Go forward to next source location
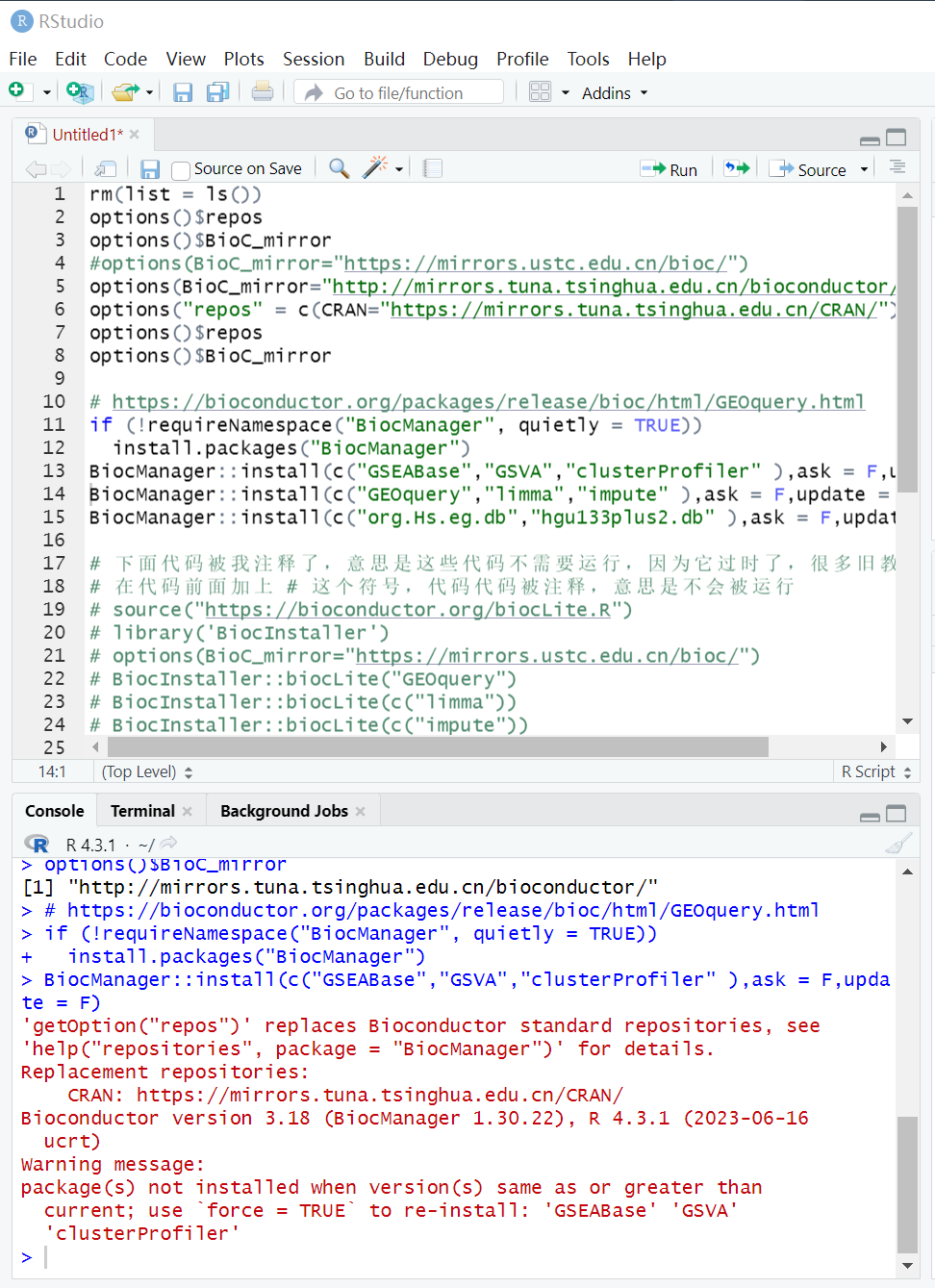Screen dimensions: 935x1288 (61, 169)
